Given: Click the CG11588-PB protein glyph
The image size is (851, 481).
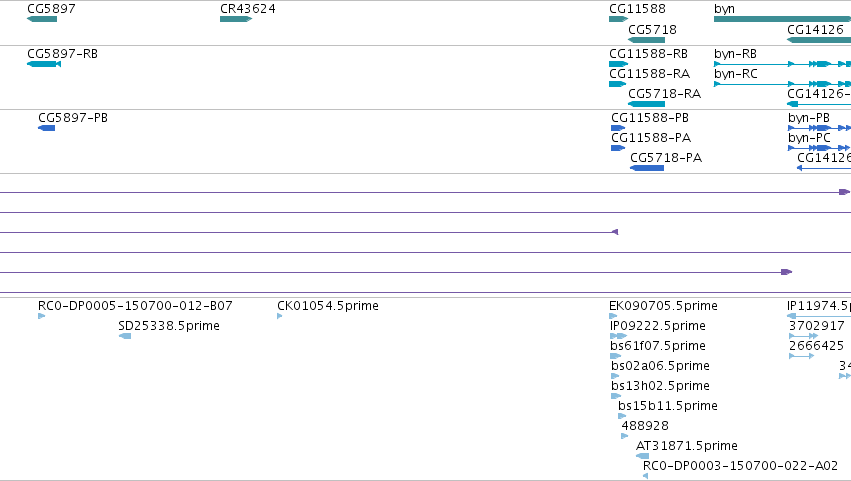Looking at the screenshot, I should [618, 128].
